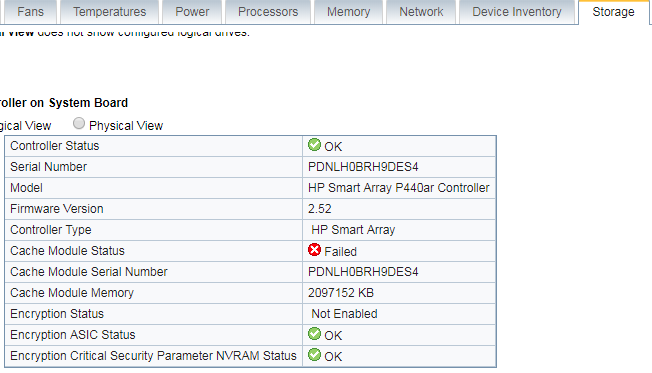Open the Fans tab
The height and width of the screenshot is (373, 652).
28,12
